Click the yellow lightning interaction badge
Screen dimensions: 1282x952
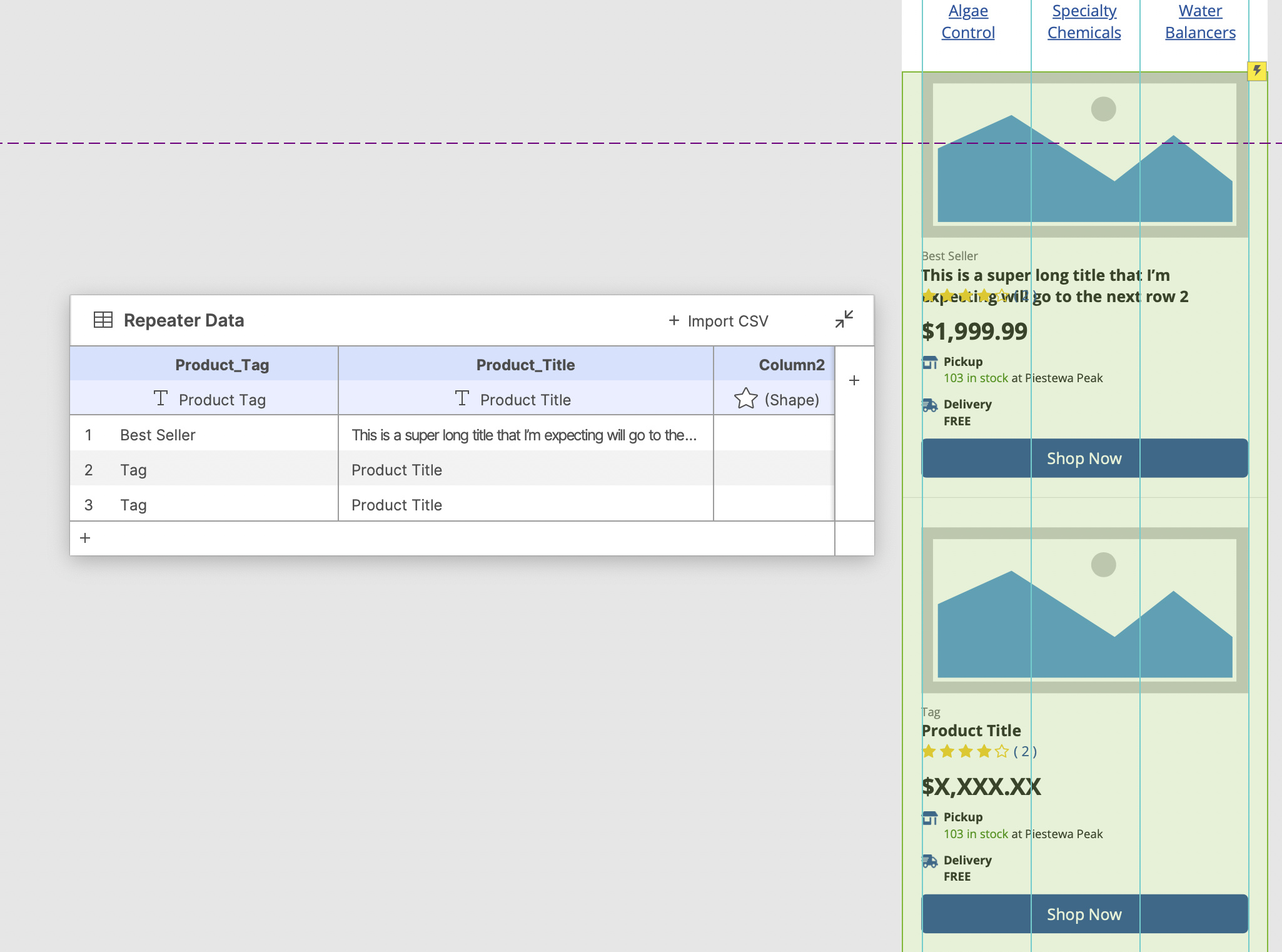[x=1256, y=71]
